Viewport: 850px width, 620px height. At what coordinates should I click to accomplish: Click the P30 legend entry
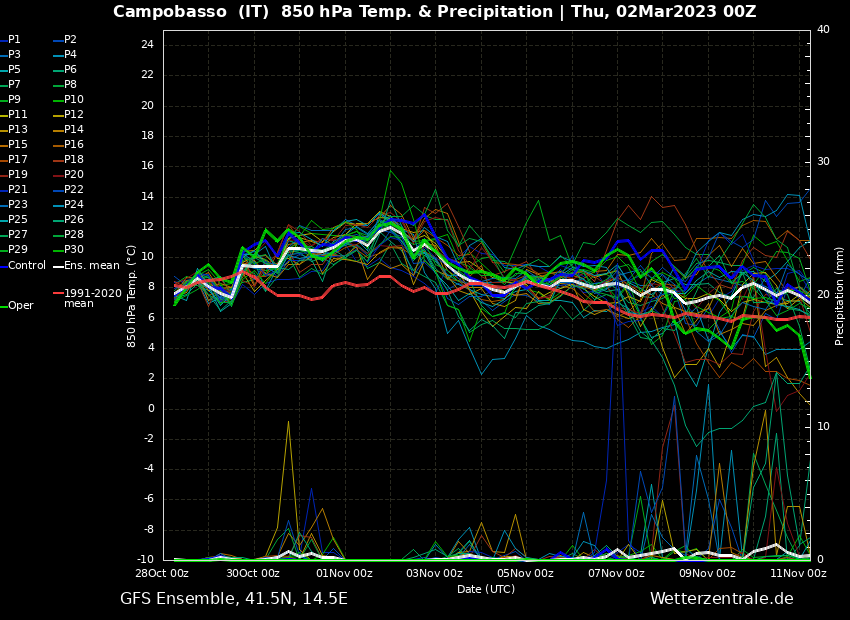pos(74,250)
